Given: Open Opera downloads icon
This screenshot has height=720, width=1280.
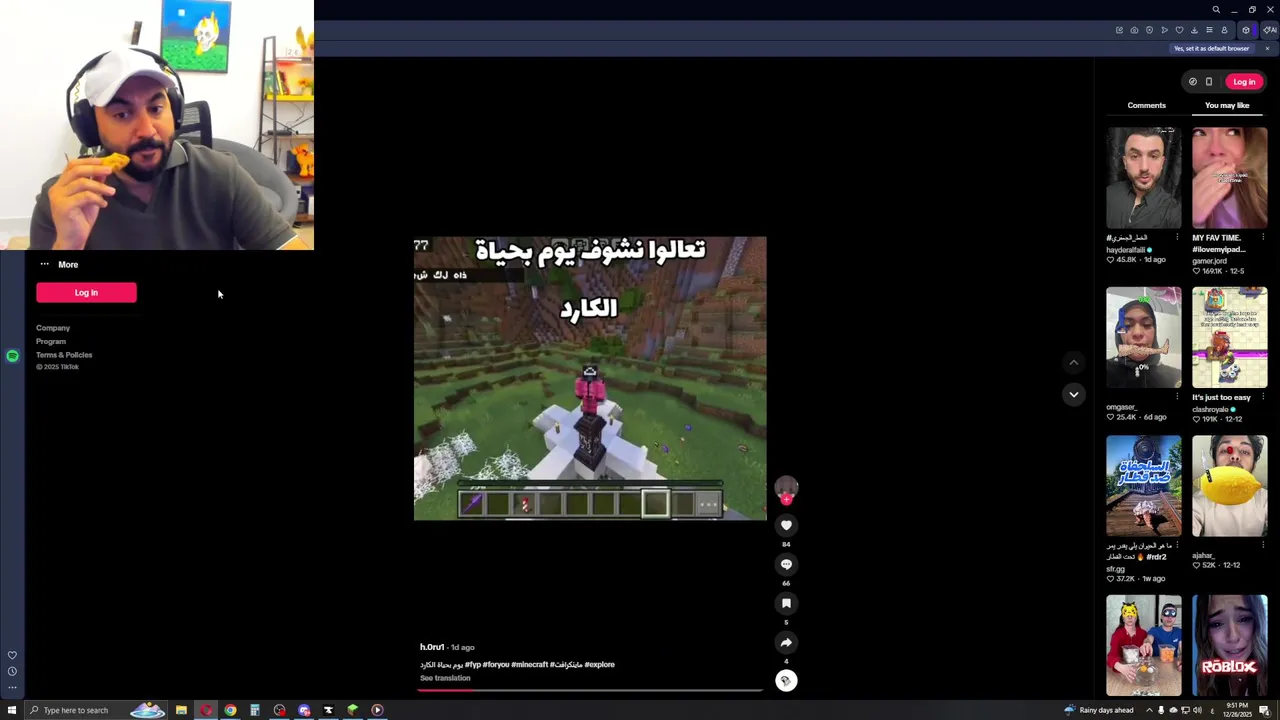Looking at the screenshot, I should click(x=1194, y=30).
